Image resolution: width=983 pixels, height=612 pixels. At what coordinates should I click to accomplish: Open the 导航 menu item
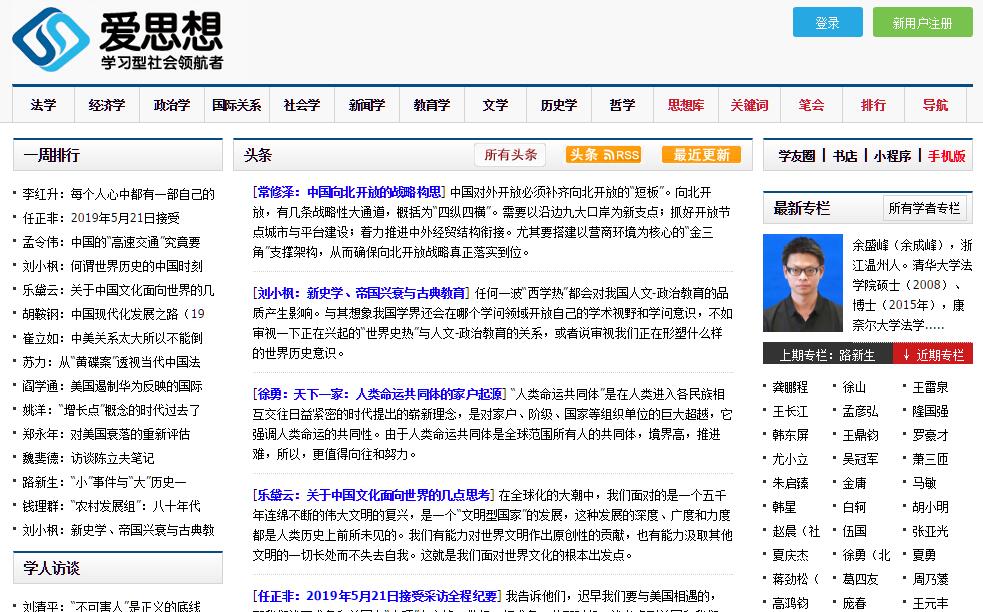[x=935, y=105]
